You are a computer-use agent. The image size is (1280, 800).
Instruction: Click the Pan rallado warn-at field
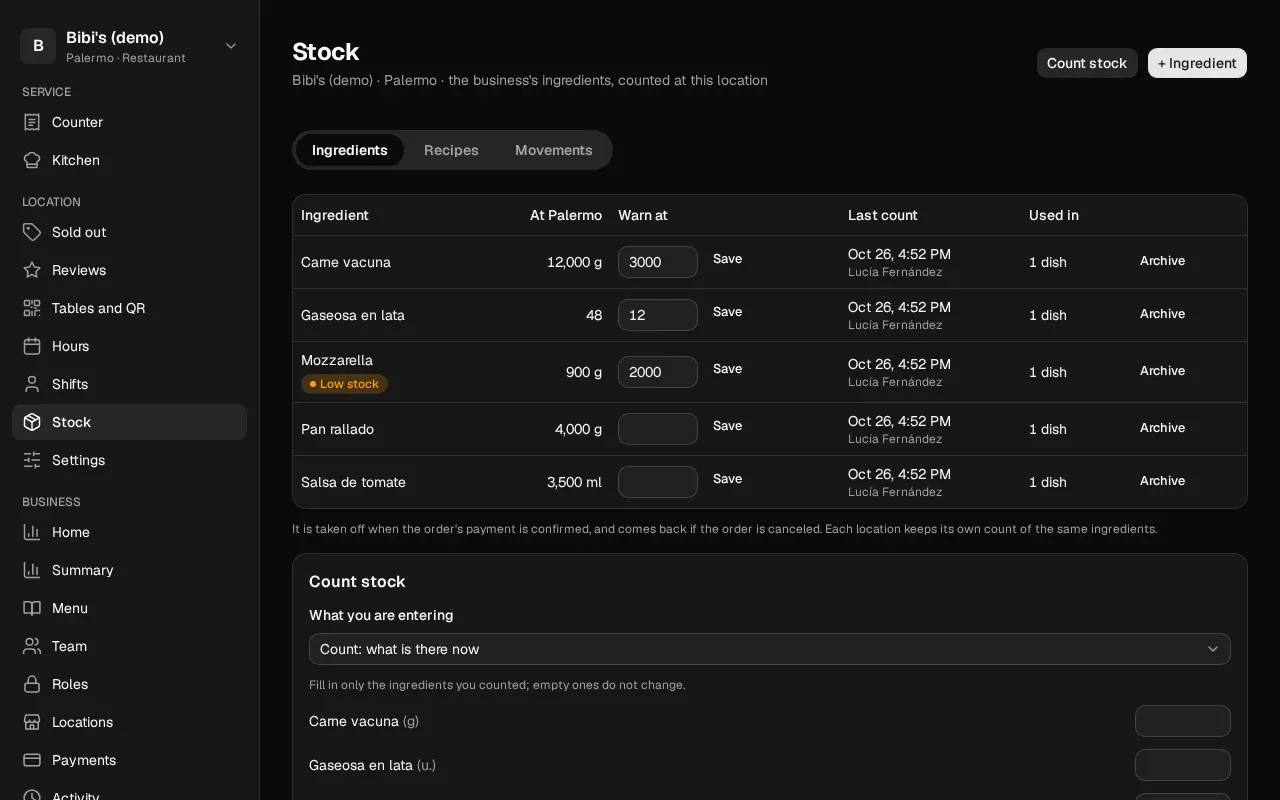[x=658, y=429]
